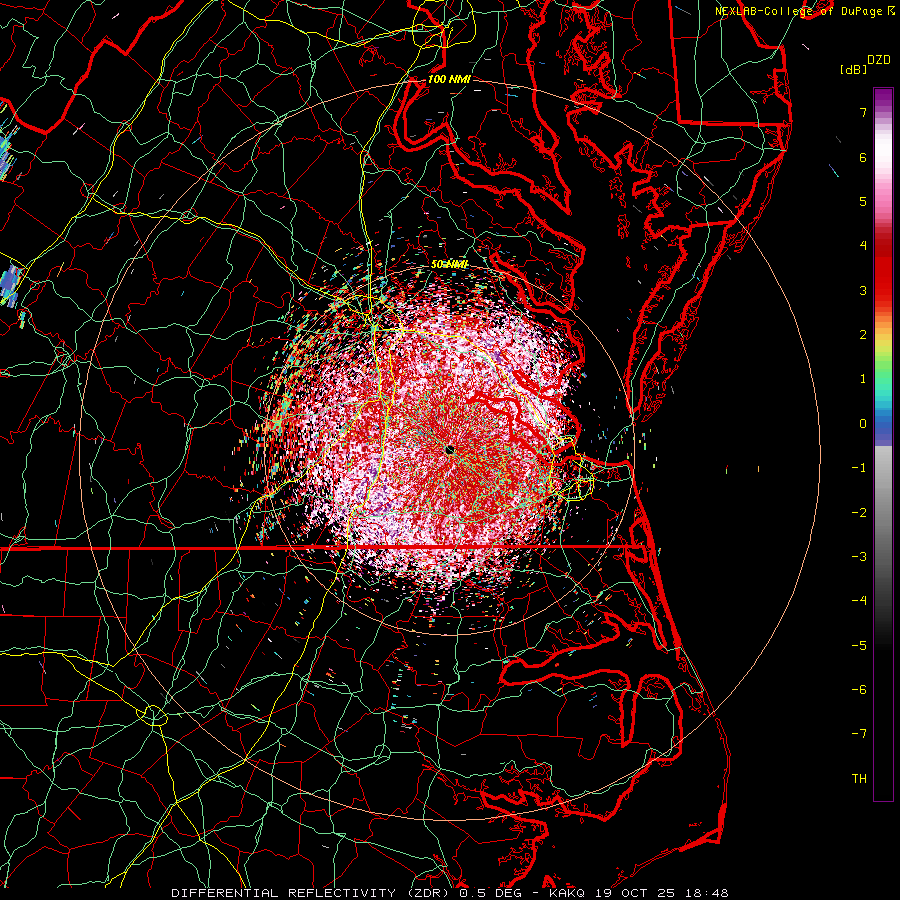This screenshot has width=900, height=900.
Task: Click the KAKQ radar site identifier
Action: point(567,893)
